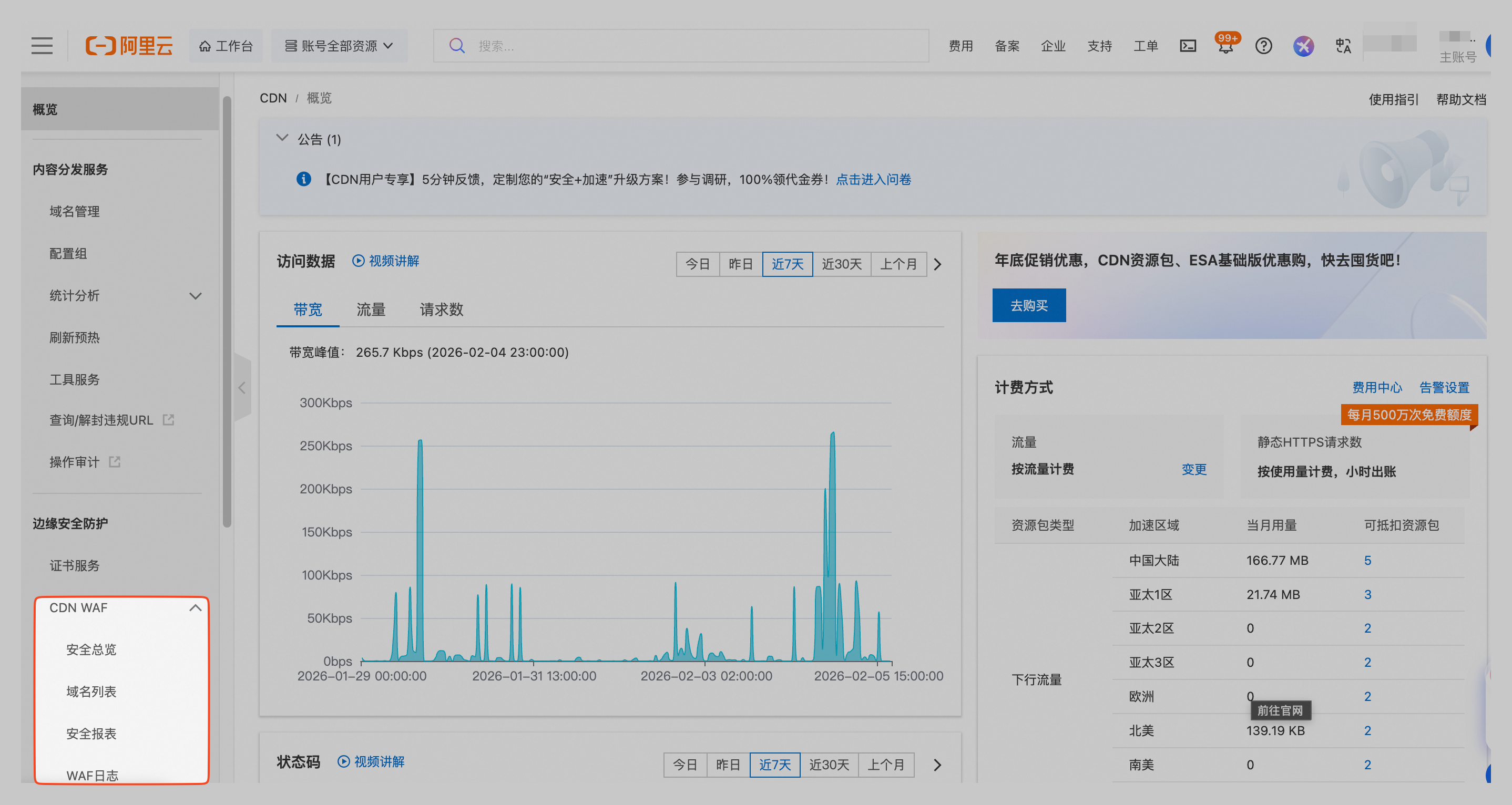Open the 费用 top menu
1512x805 pixels.
961,46
